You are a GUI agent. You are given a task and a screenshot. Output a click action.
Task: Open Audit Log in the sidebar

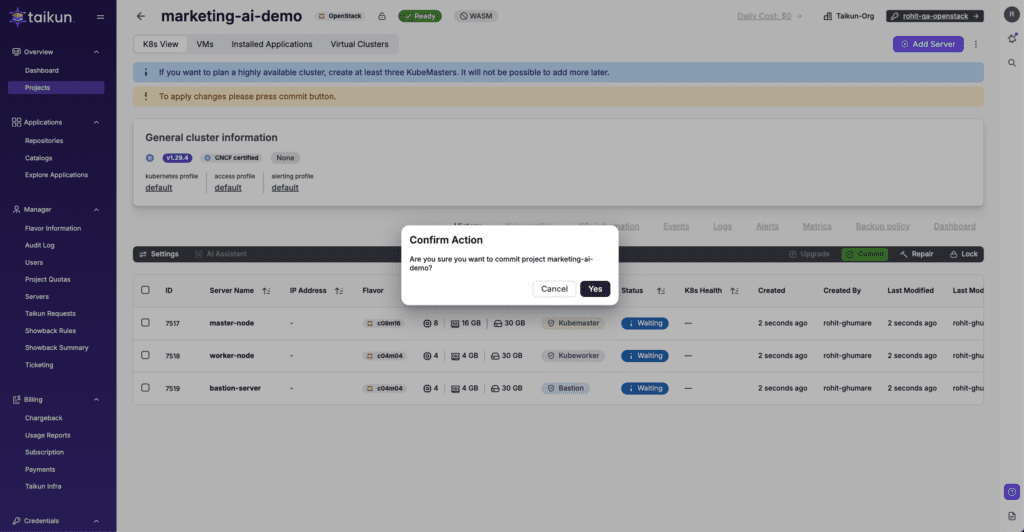40,245
